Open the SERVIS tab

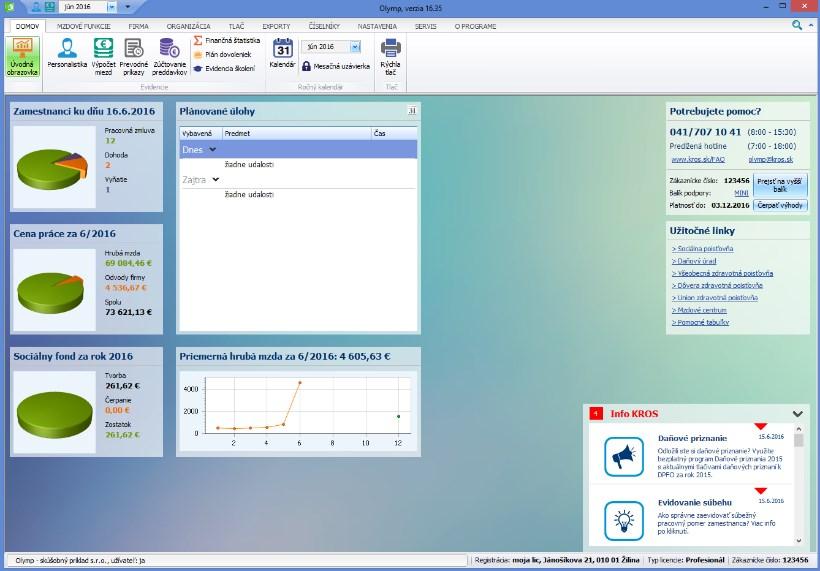click(425, 26)
